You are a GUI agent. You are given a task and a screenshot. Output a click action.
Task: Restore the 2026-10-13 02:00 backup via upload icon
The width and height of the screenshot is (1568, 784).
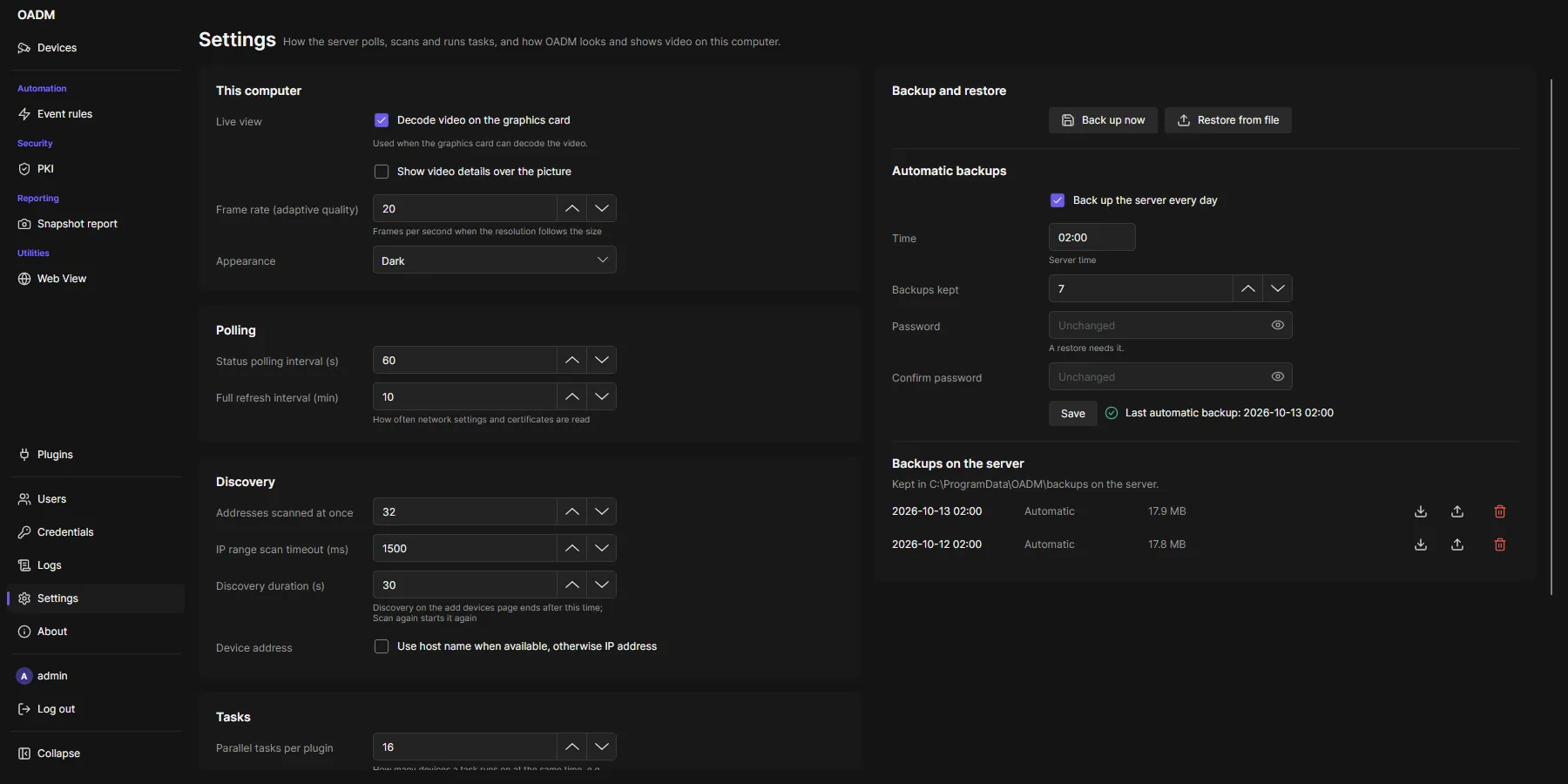1457,511
